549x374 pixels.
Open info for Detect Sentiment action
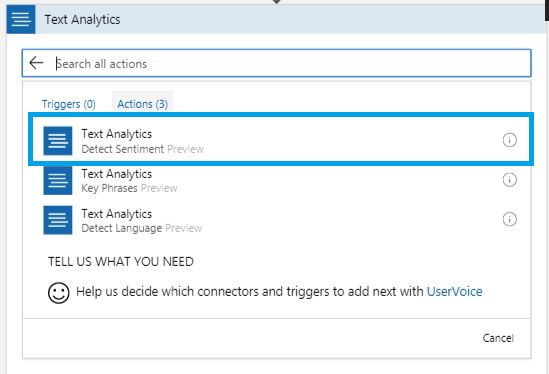click(x=509, y=140)
